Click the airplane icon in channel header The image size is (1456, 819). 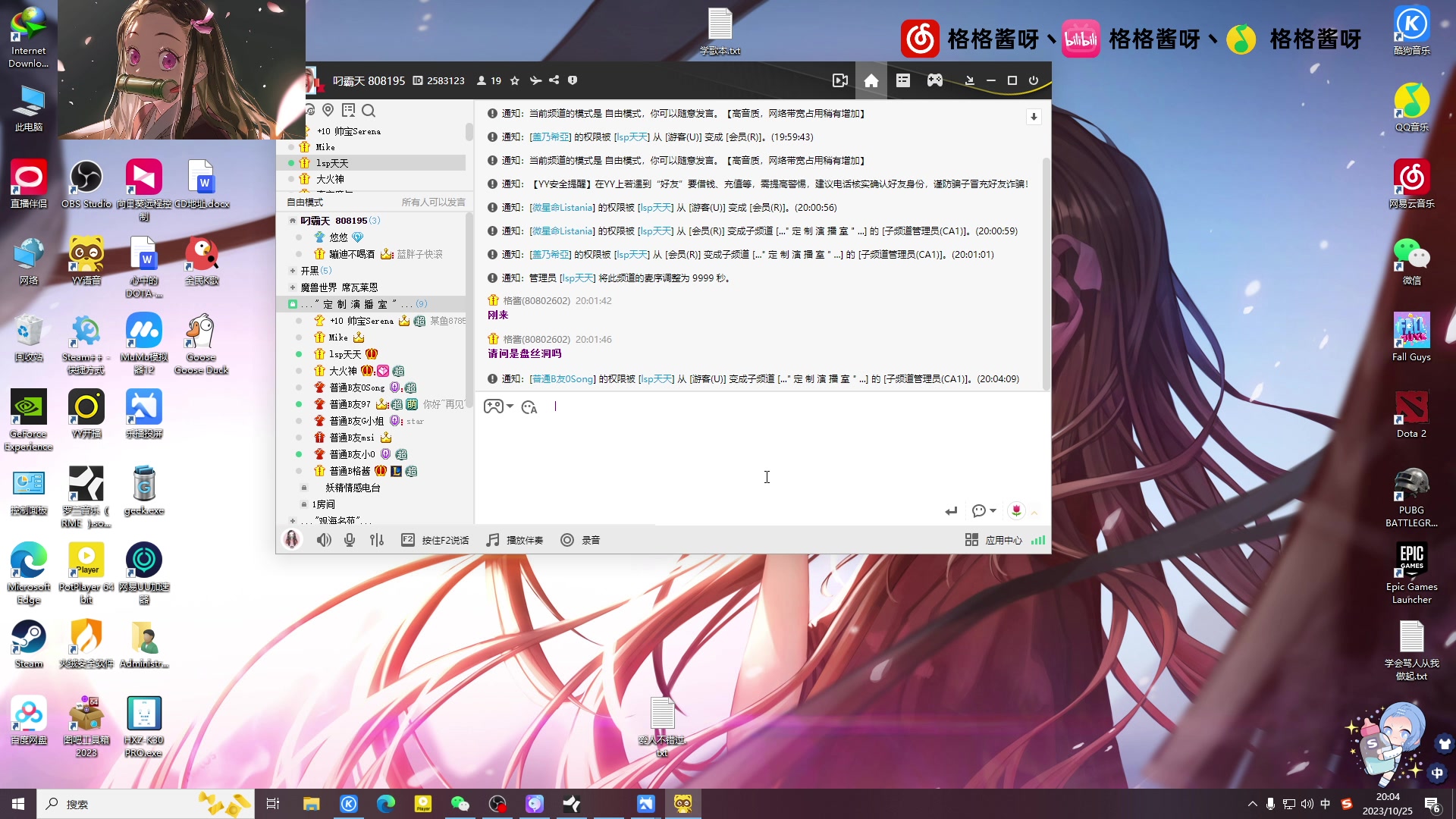(x=535, y=80)
